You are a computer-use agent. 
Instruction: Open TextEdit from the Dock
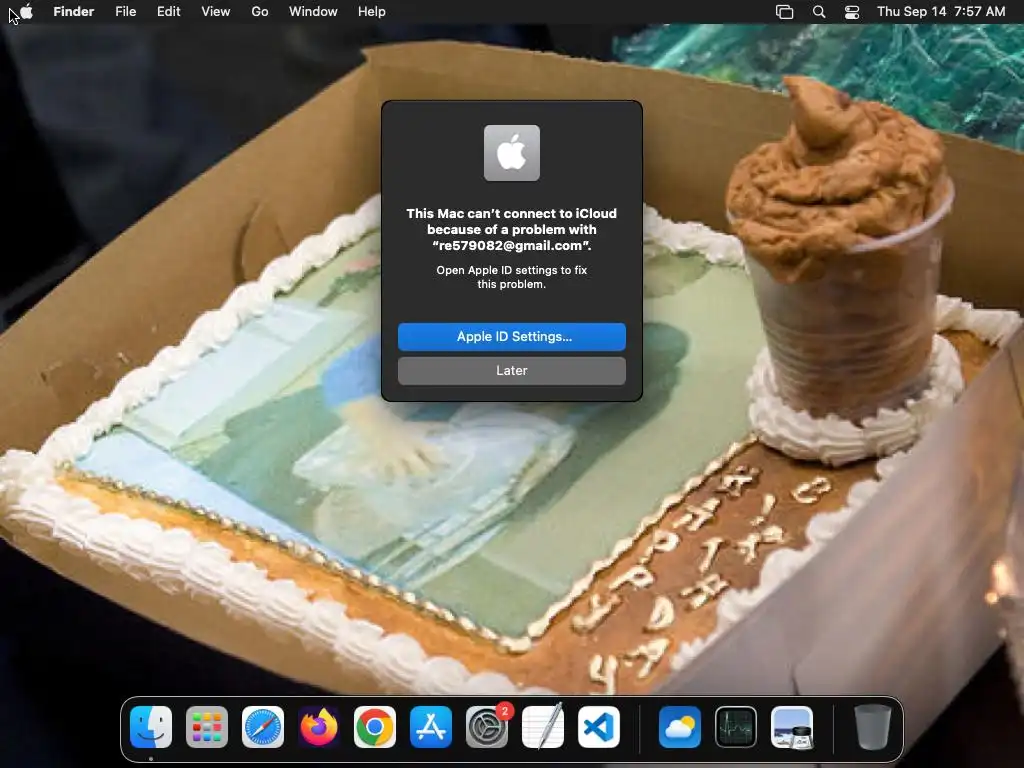(543, 726)
